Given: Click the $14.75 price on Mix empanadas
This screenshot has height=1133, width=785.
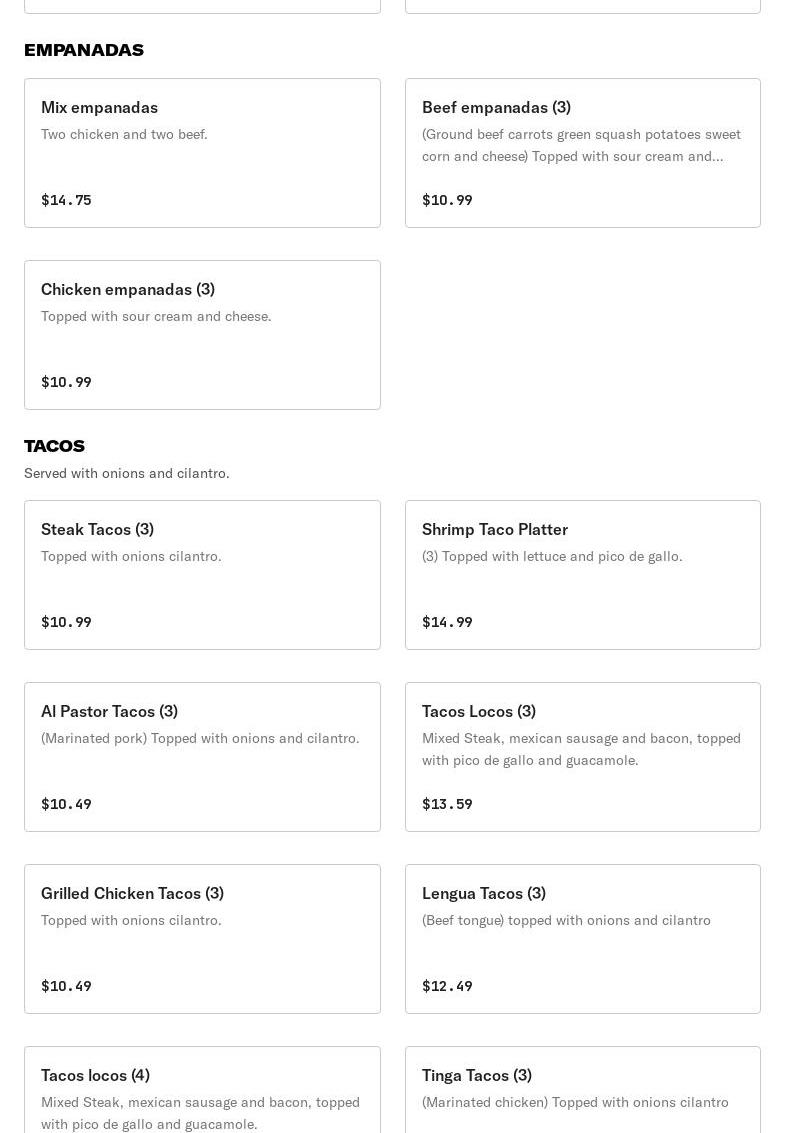Looking at the screenshot, I should tap(66, 200).
